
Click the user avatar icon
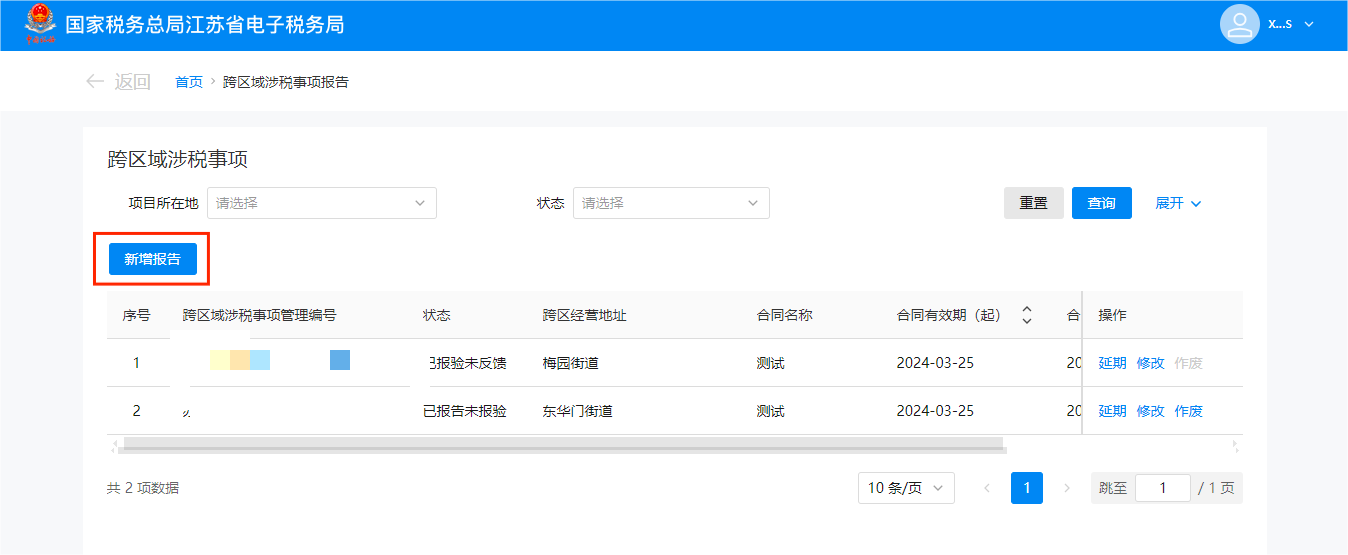[x=1239, y=24]
